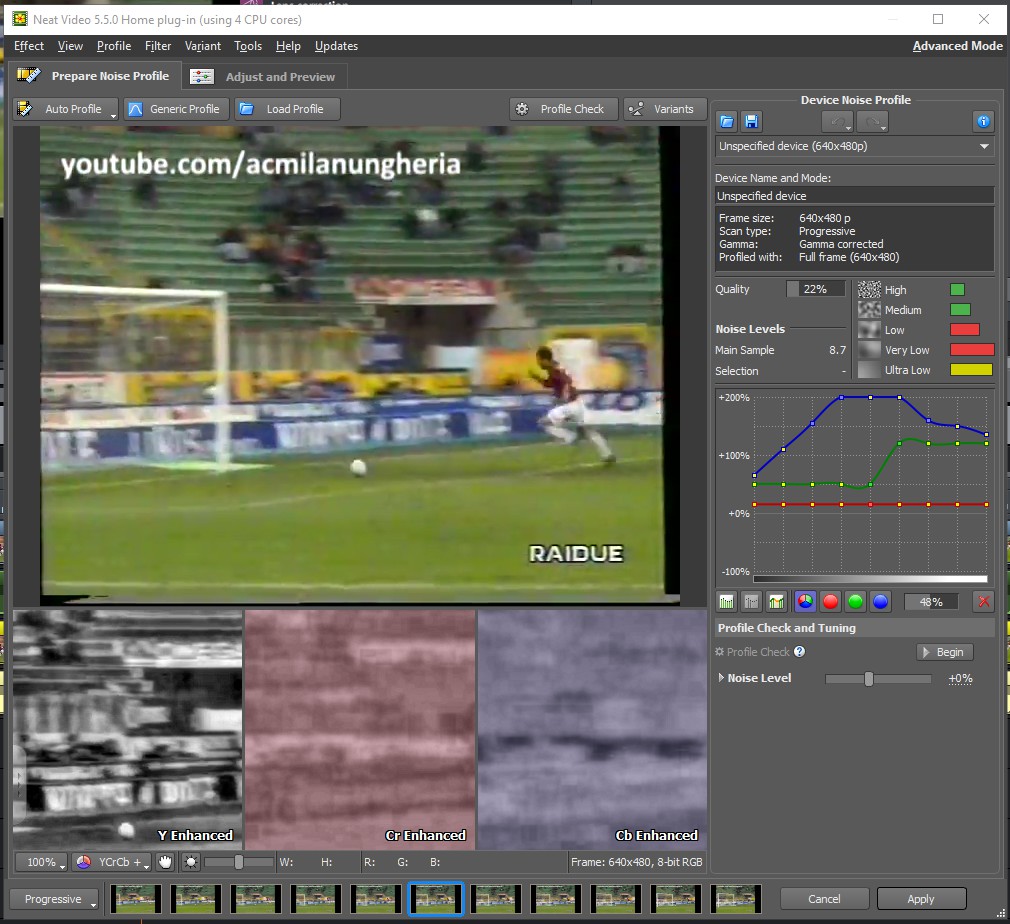Click the red X reset graph icon
Viewport: 1010px width, 924px height.
(983, 602)
